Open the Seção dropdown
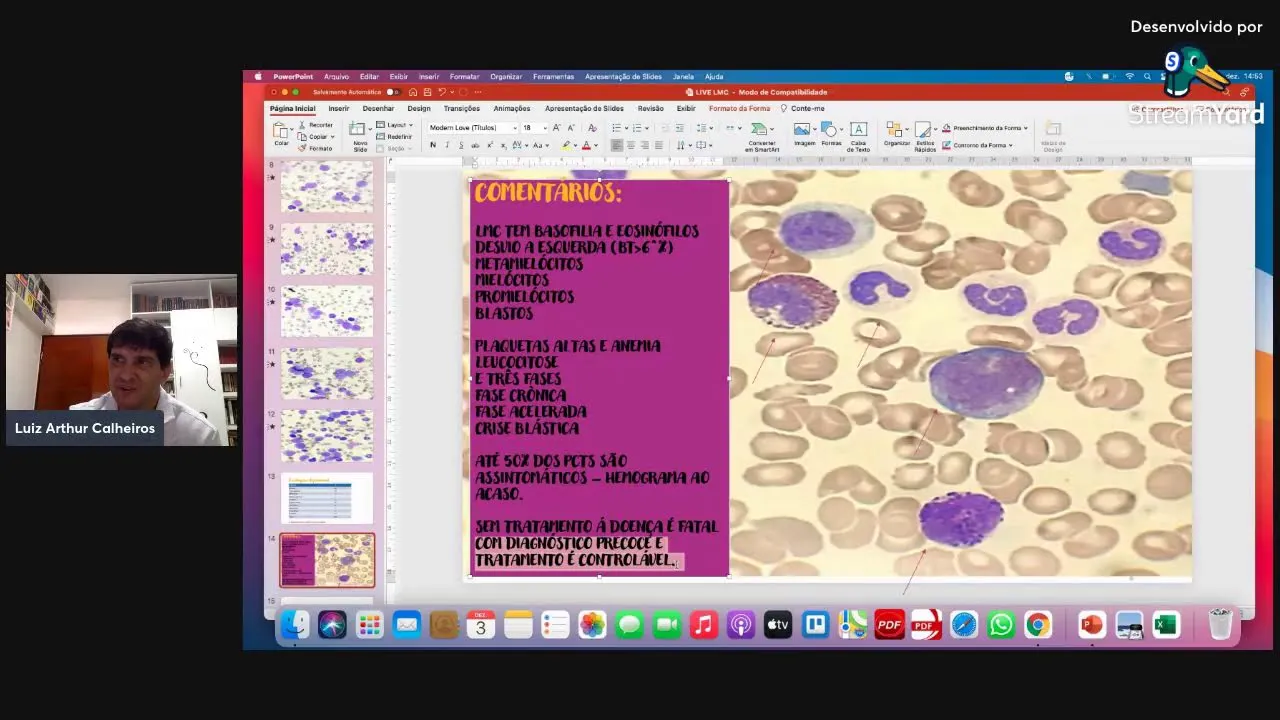This screenshot has height=720, width=1280. click(x=394, y=148)
